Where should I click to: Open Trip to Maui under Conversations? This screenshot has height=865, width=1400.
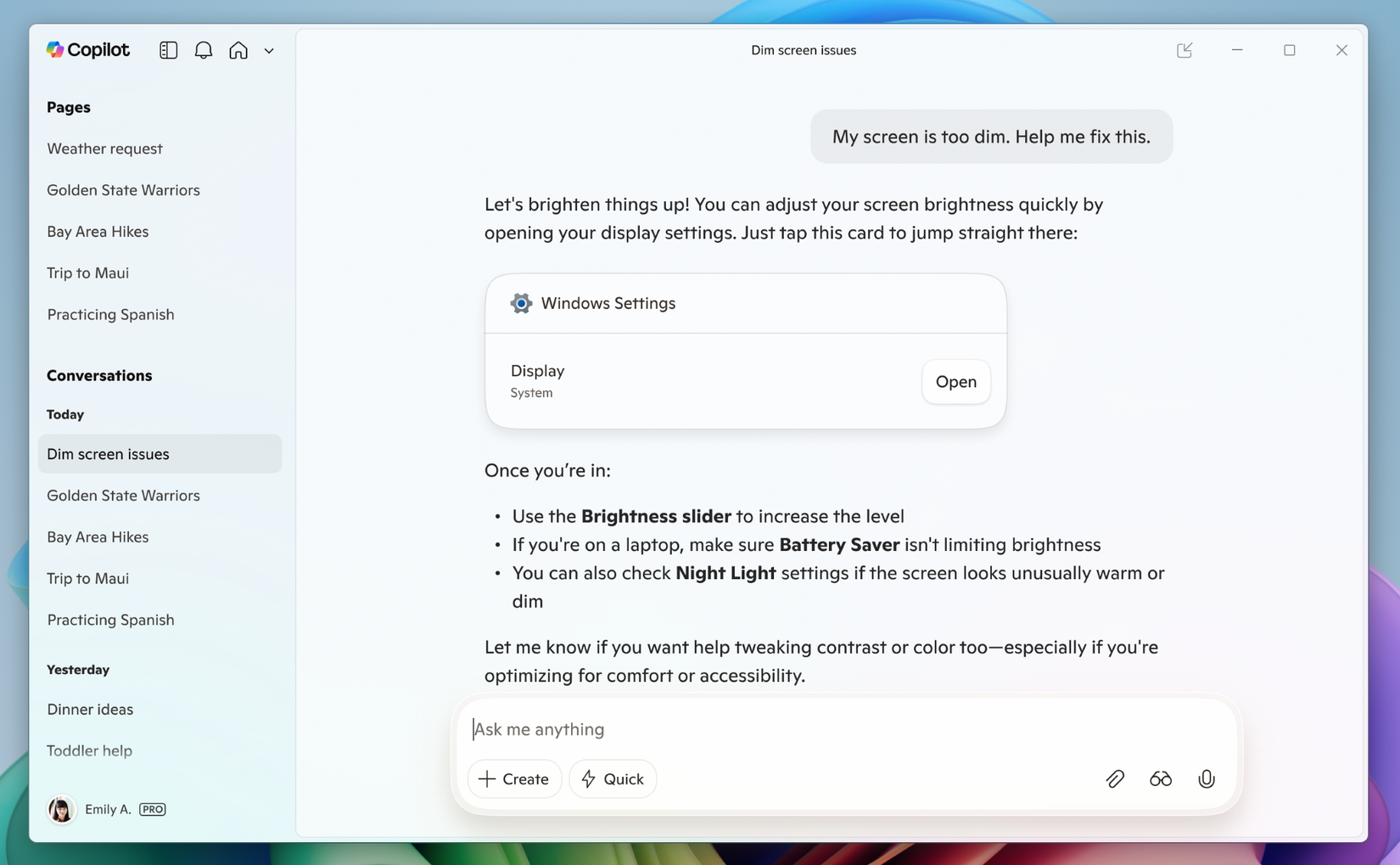click(87, 579)
